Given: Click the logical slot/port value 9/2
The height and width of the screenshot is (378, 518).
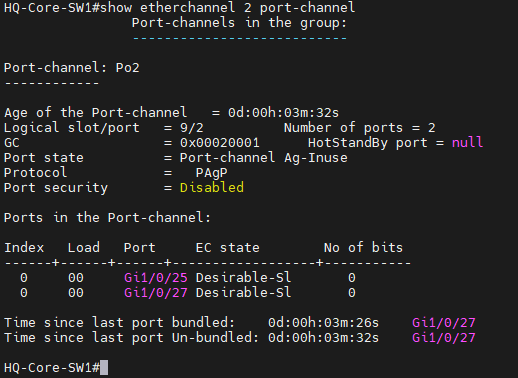Looking at the screenshot, I should (x=192, y=128).
